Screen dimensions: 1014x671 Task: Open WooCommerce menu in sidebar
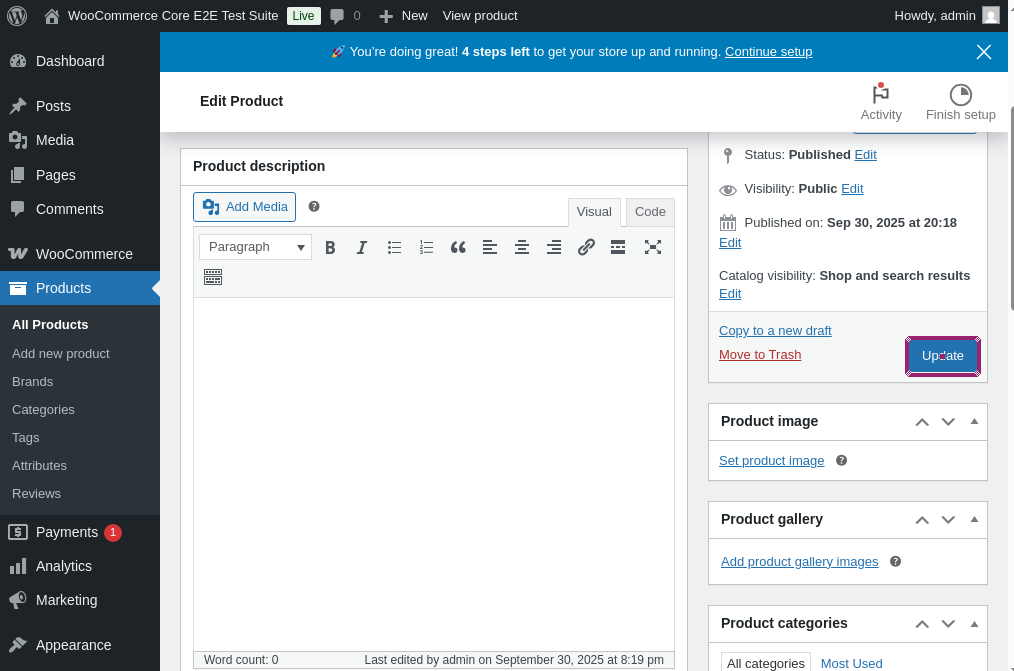[x=84, y=254]
